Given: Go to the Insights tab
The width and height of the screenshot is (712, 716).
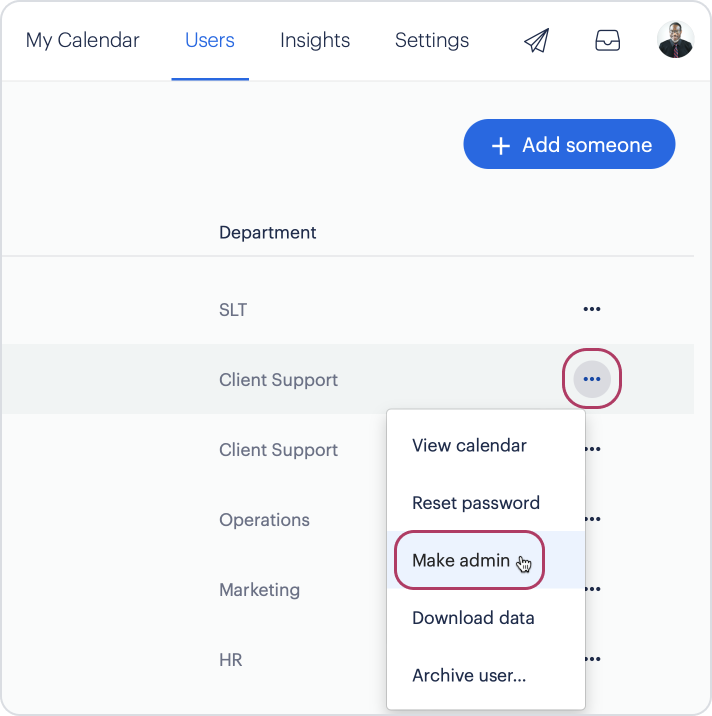Looking at the screenshot, I should click(315, 40).
